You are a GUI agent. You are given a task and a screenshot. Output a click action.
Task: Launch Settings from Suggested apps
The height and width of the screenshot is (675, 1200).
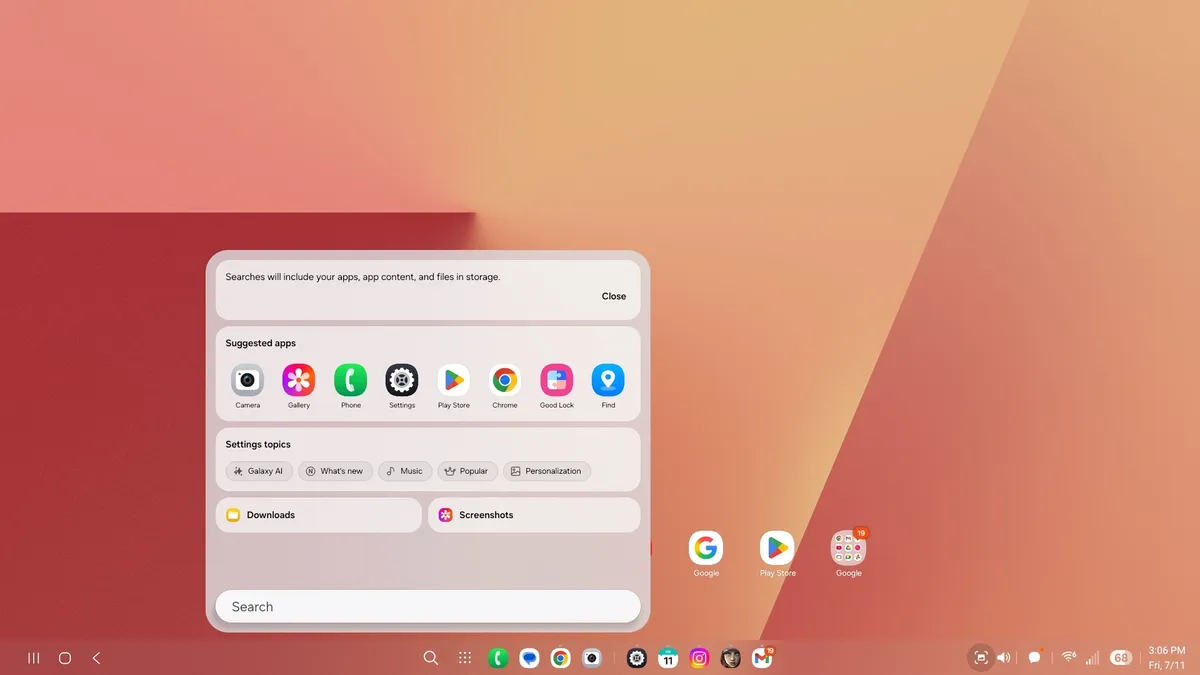coord(402,381)
